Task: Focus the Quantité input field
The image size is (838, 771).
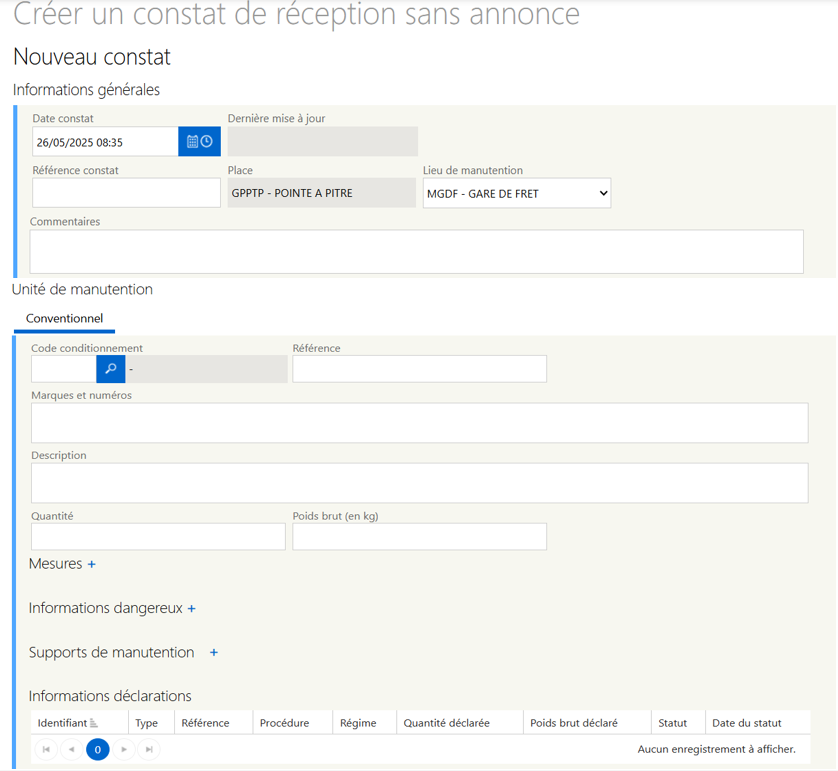Action: coord(158,537)
